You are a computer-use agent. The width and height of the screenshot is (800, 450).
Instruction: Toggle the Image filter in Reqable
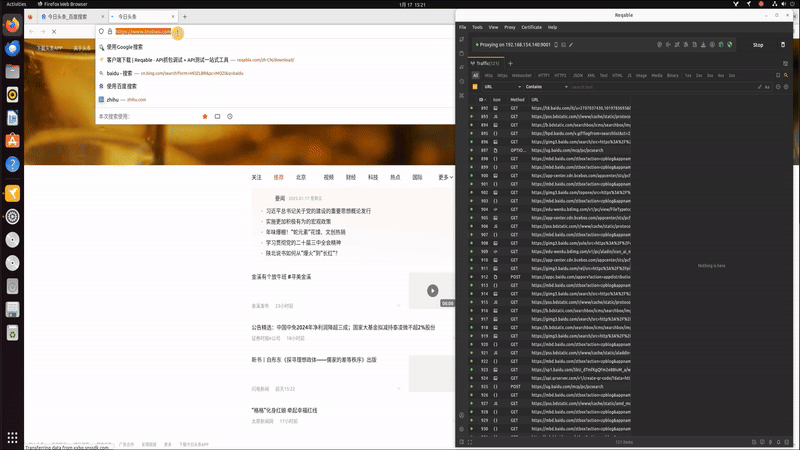[x=641, y=76]
